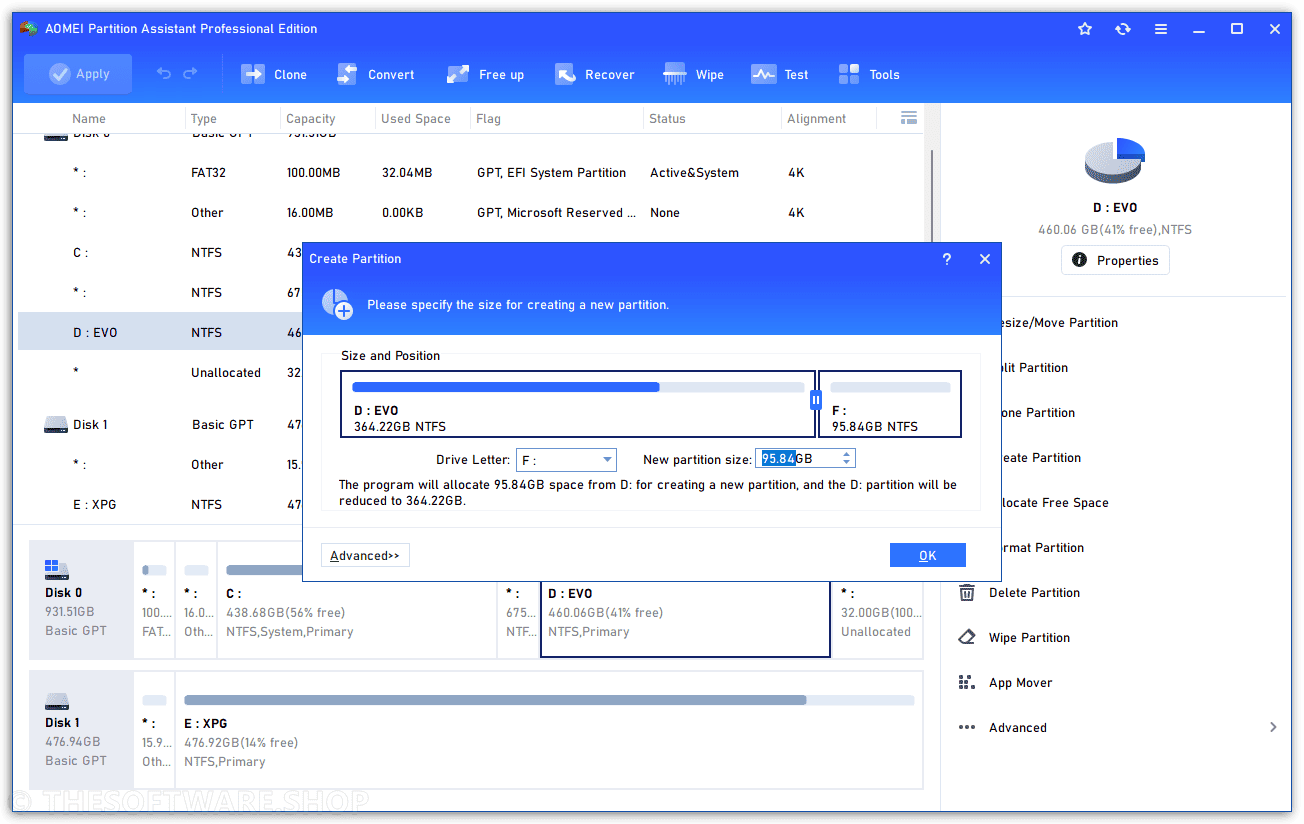The height and width of the screenshot is (824, 1304).
Task: Click the F: new partition block in dialog
Action: click(x=890, y=404)
